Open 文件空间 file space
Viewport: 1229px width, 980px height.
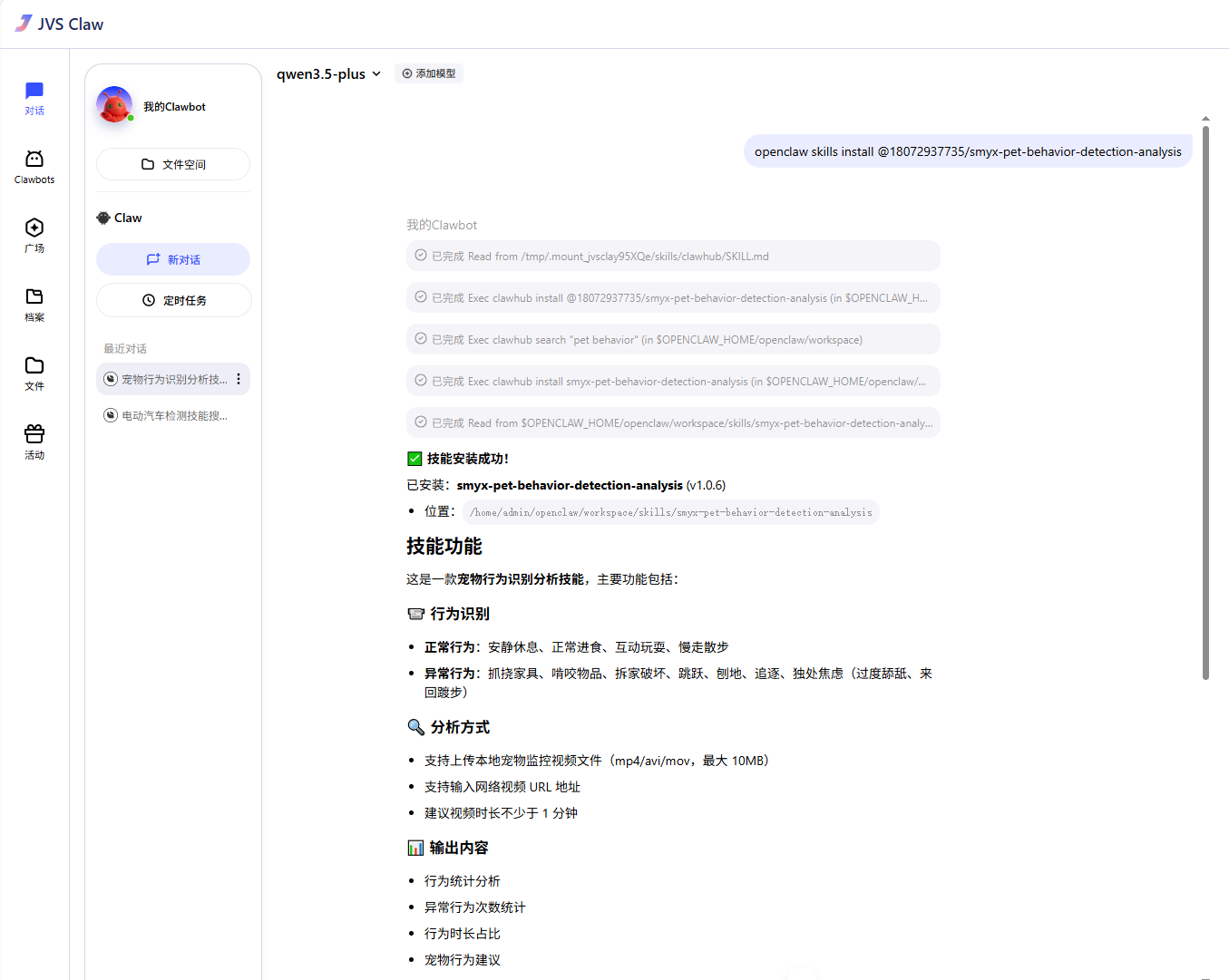[173, 164]
